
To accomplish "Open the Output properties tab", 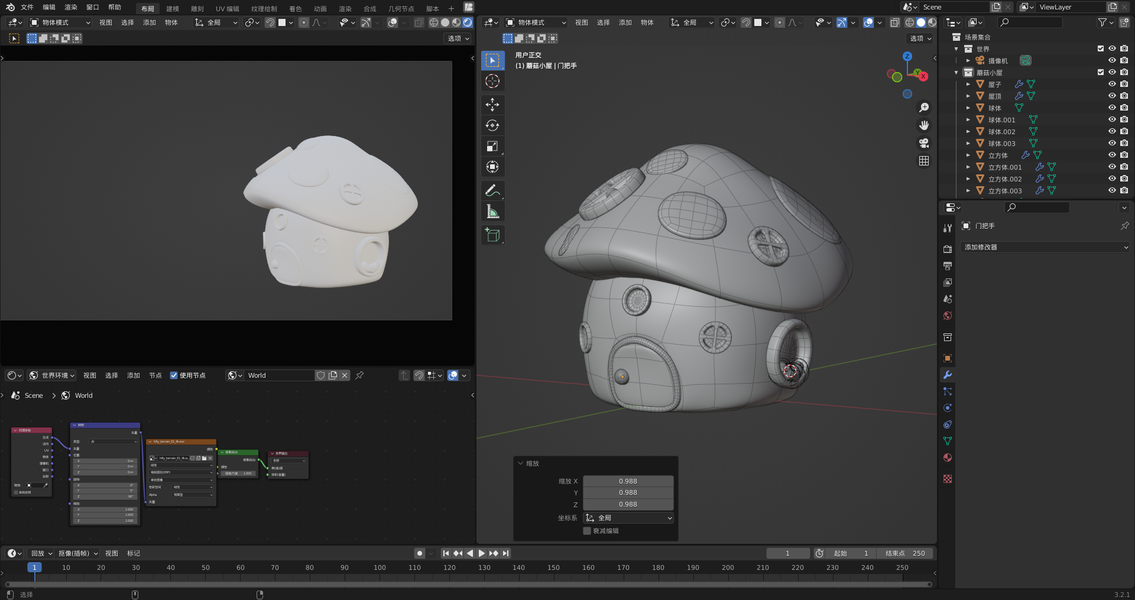I will click(948, 265).
